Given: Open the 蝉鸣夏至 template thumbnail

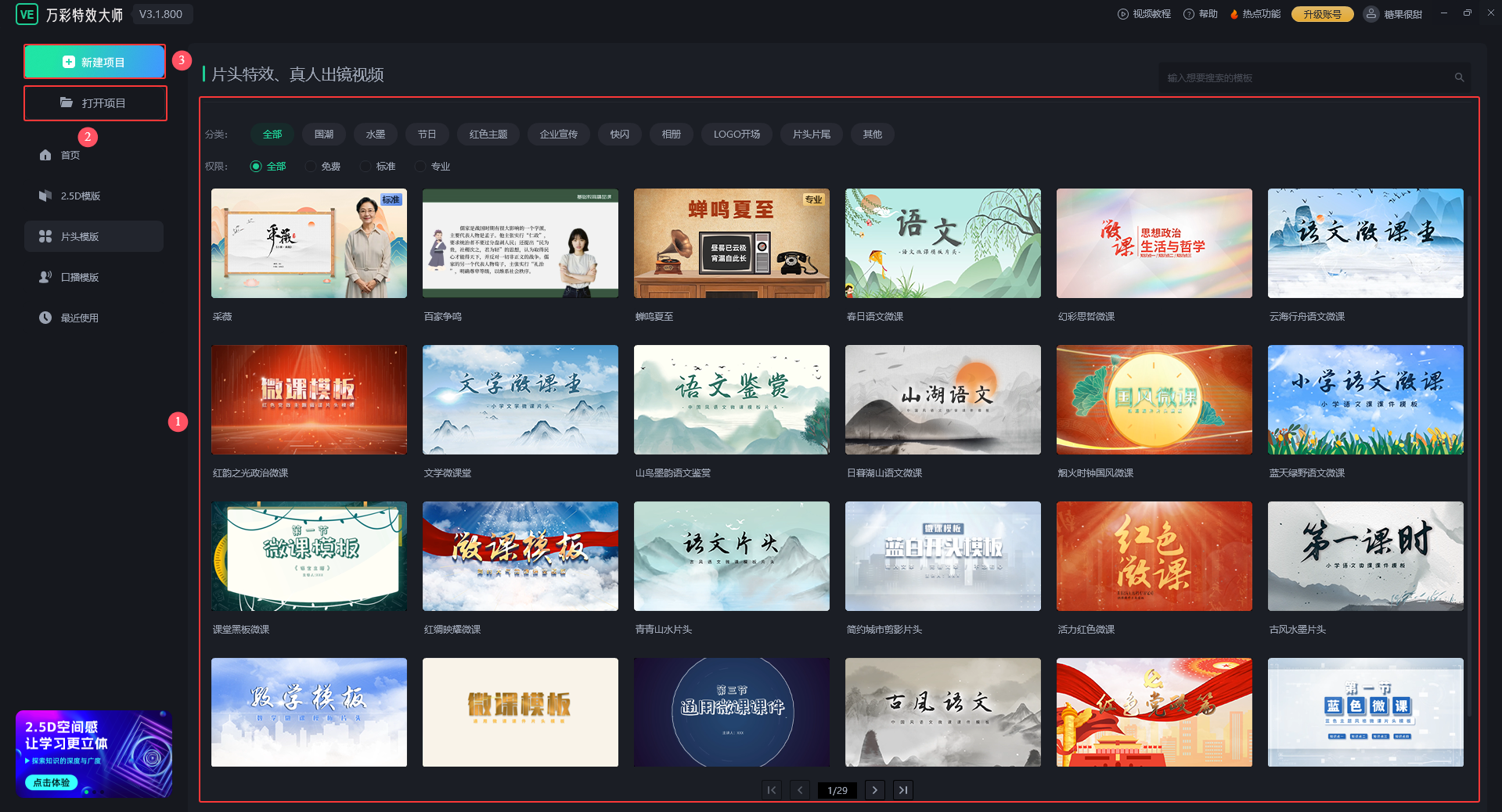Looking at the screenshot, I should (x=731, y=243).
